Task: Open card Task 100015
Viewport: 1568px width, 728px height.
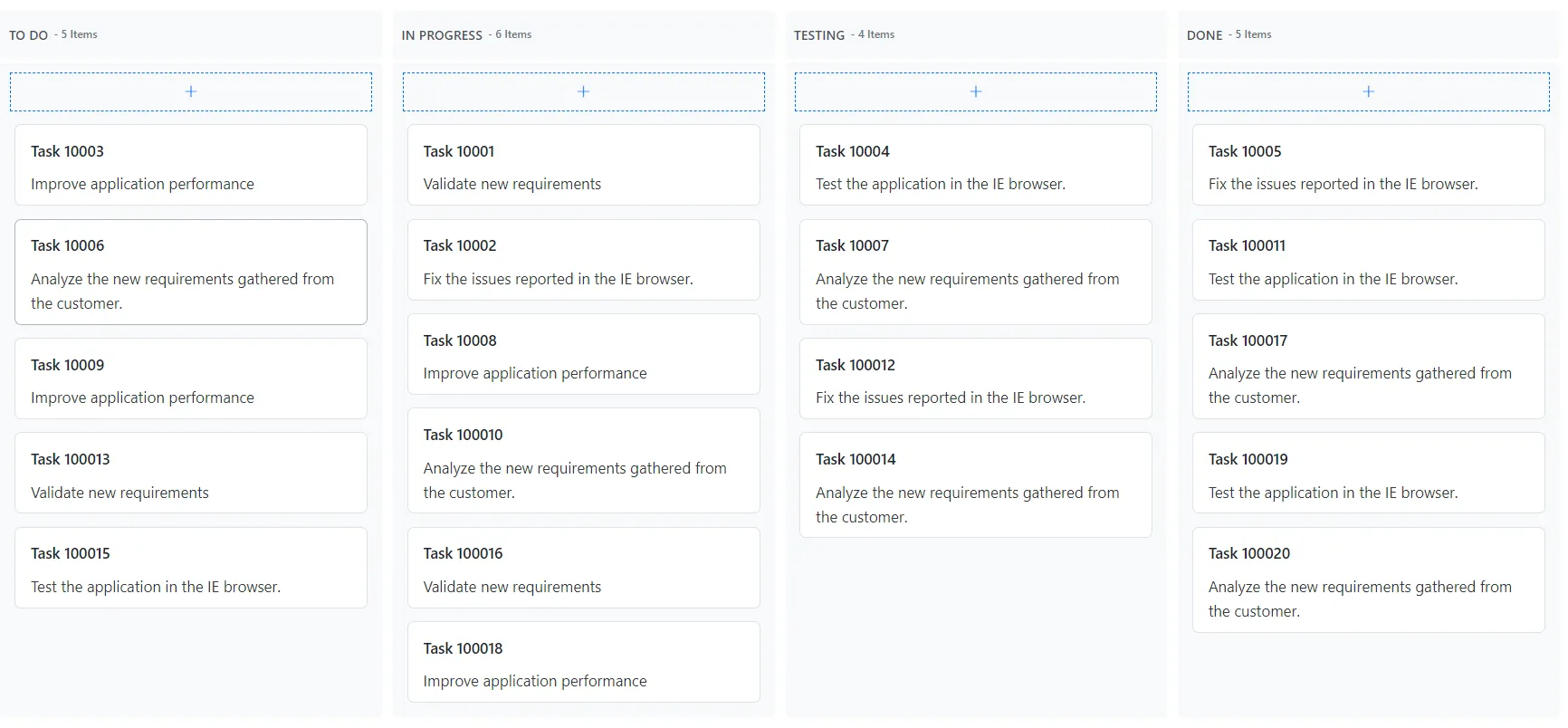Action: pos(191,568)
